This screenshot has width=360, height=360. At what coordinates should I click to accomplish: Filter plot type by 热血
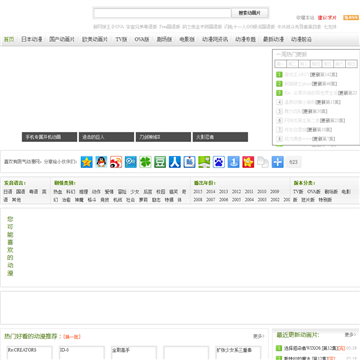pyautogui.click(x=58, y=192)
